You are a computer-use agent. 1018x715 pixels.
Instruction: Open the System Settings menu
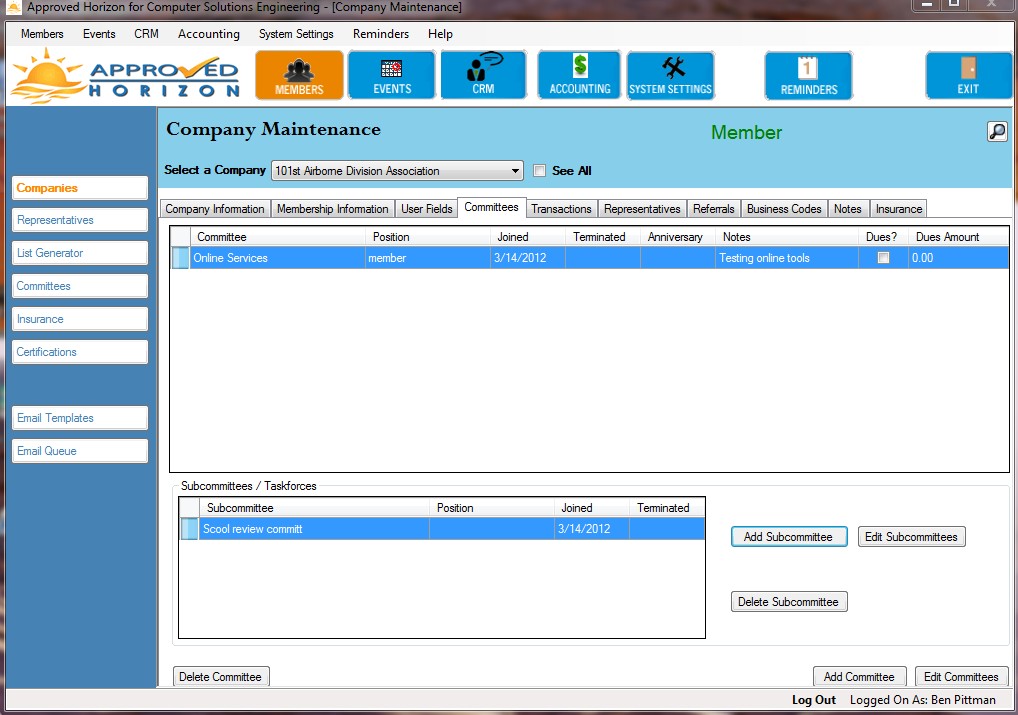[x=296, y=34]
